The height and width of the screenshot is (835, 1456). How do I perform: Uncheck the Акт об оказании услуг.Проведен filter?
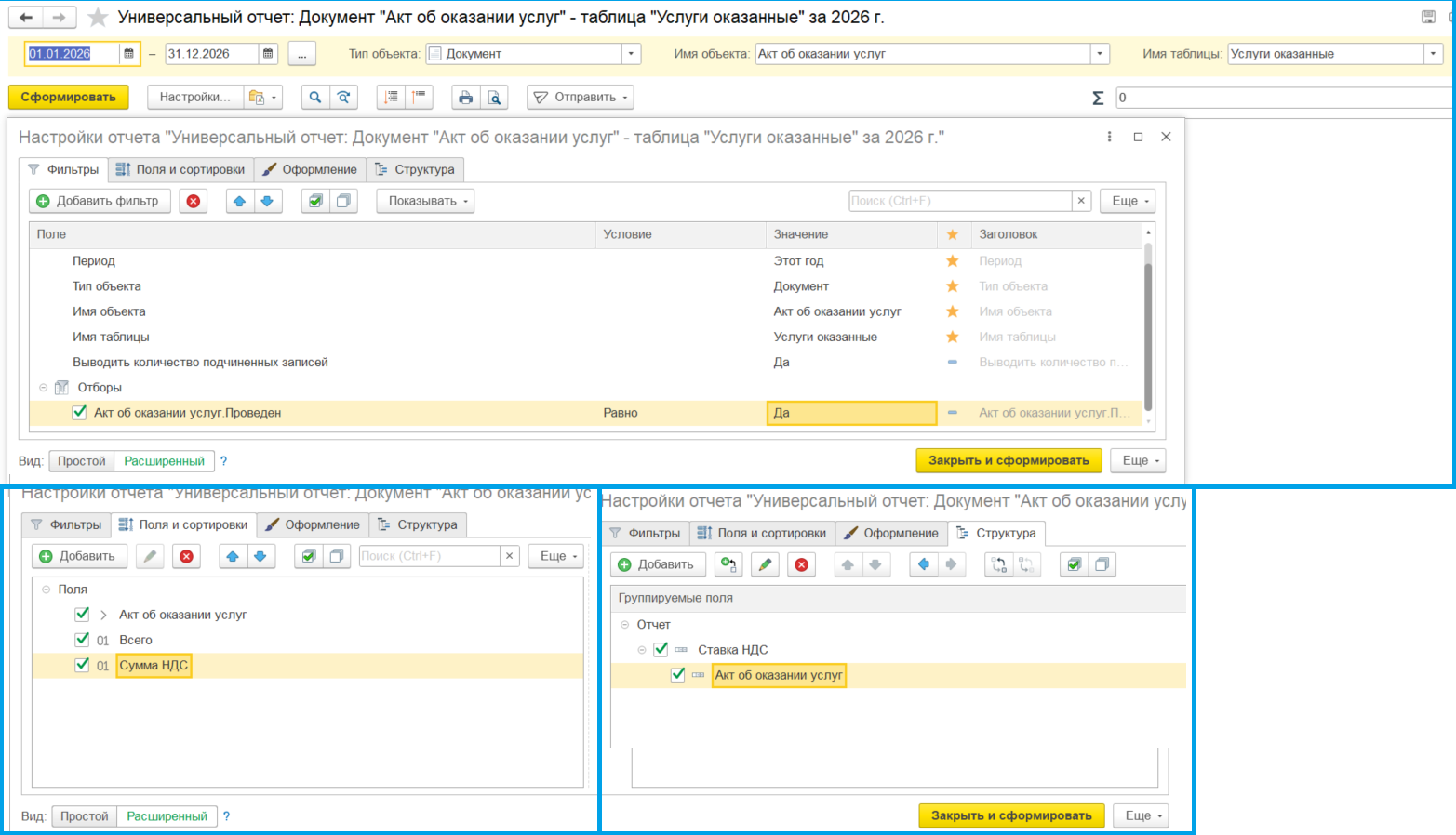(80, 412)
